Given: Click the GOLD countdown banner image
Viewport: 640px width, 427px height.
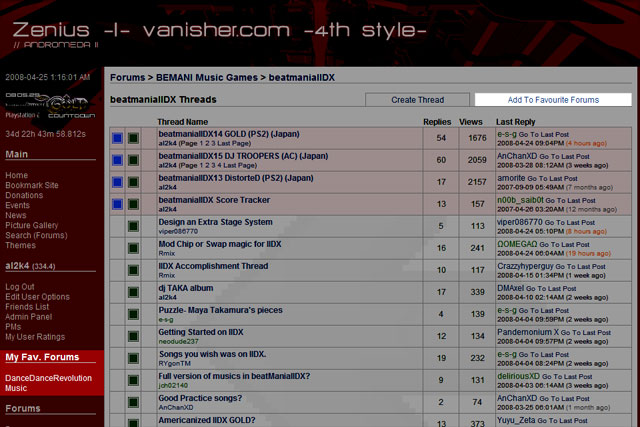Looking at the screenshot, I should pos(50,106).
